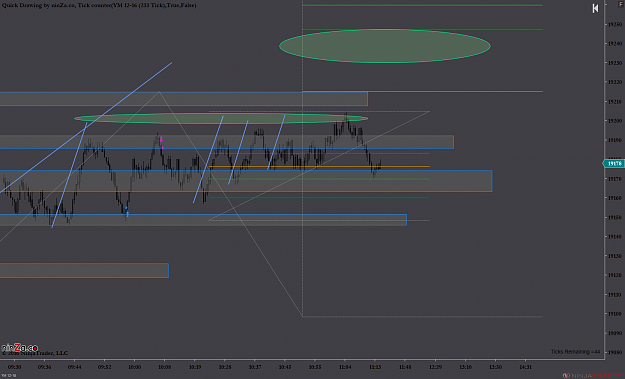Viewport: 625px width, 379px height.
Task: Click the scroll-to-last-bar arrow icon
Action: (x=595, y=8)
